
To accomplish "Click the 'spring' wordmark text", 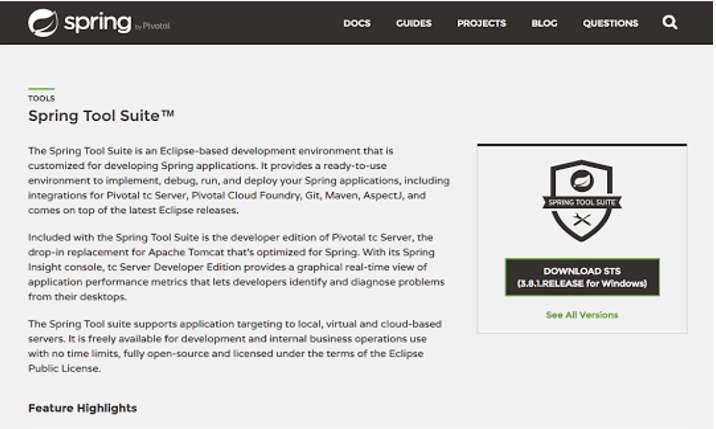I will [98, 23].
